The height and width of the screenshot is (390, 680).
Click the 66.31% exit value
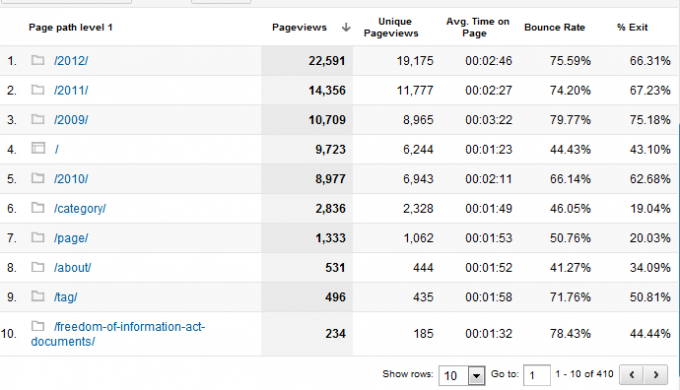click(x=650, y=61)
